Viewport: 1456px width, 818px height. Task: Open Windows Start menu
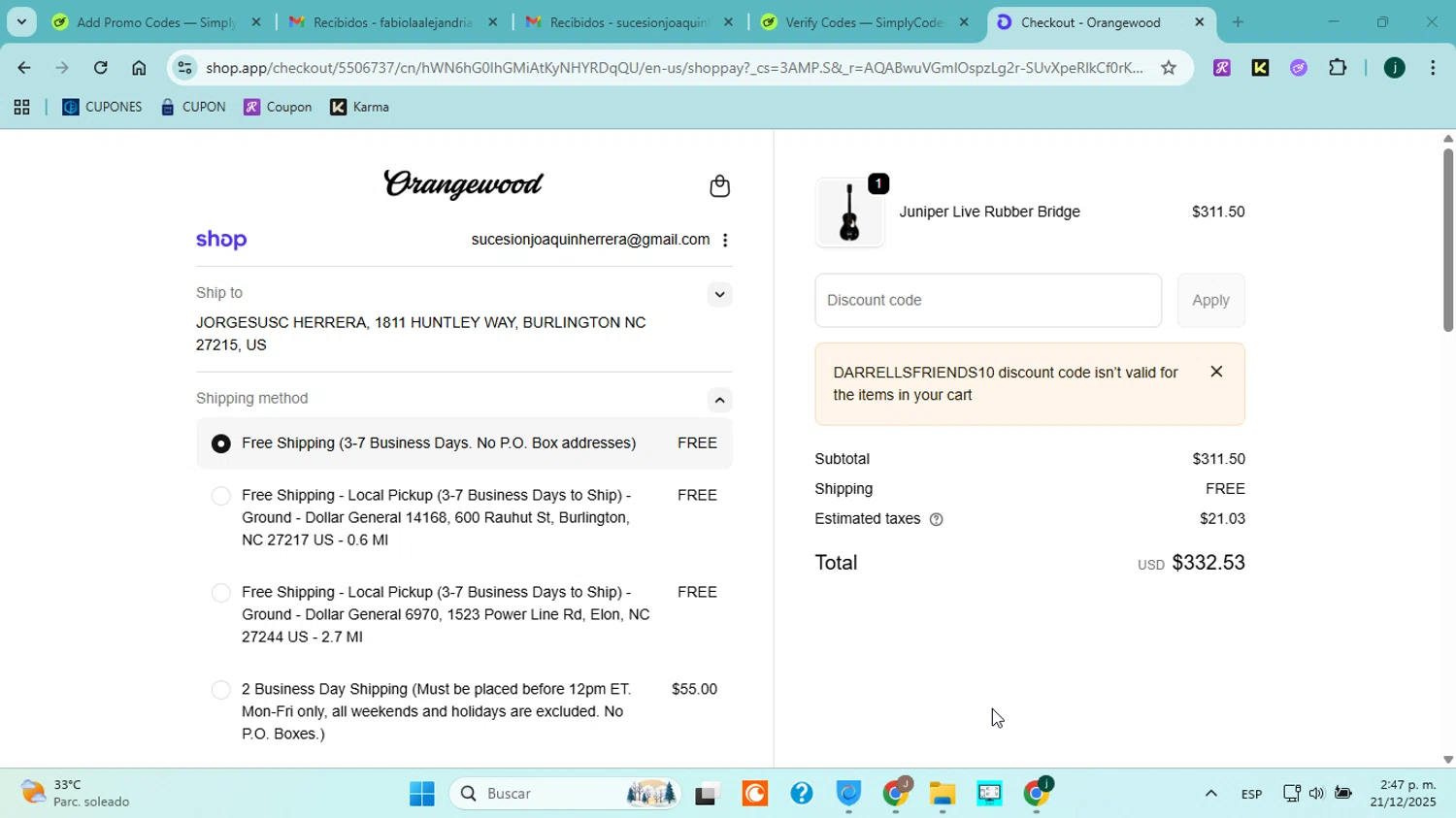pyautogui.click(x=422, y=794)
